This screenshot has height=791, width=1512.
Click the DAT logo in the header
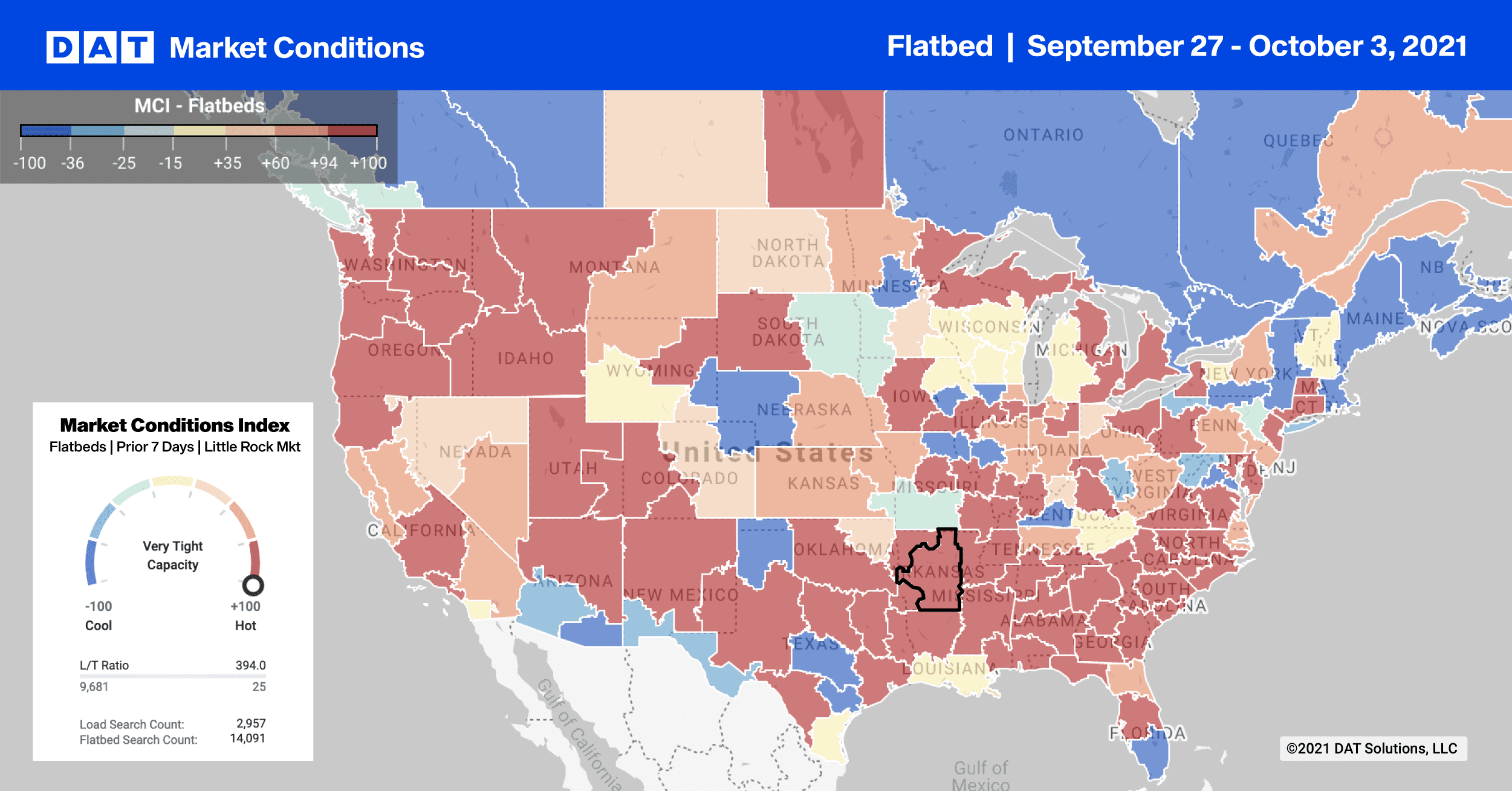point(100,47)
